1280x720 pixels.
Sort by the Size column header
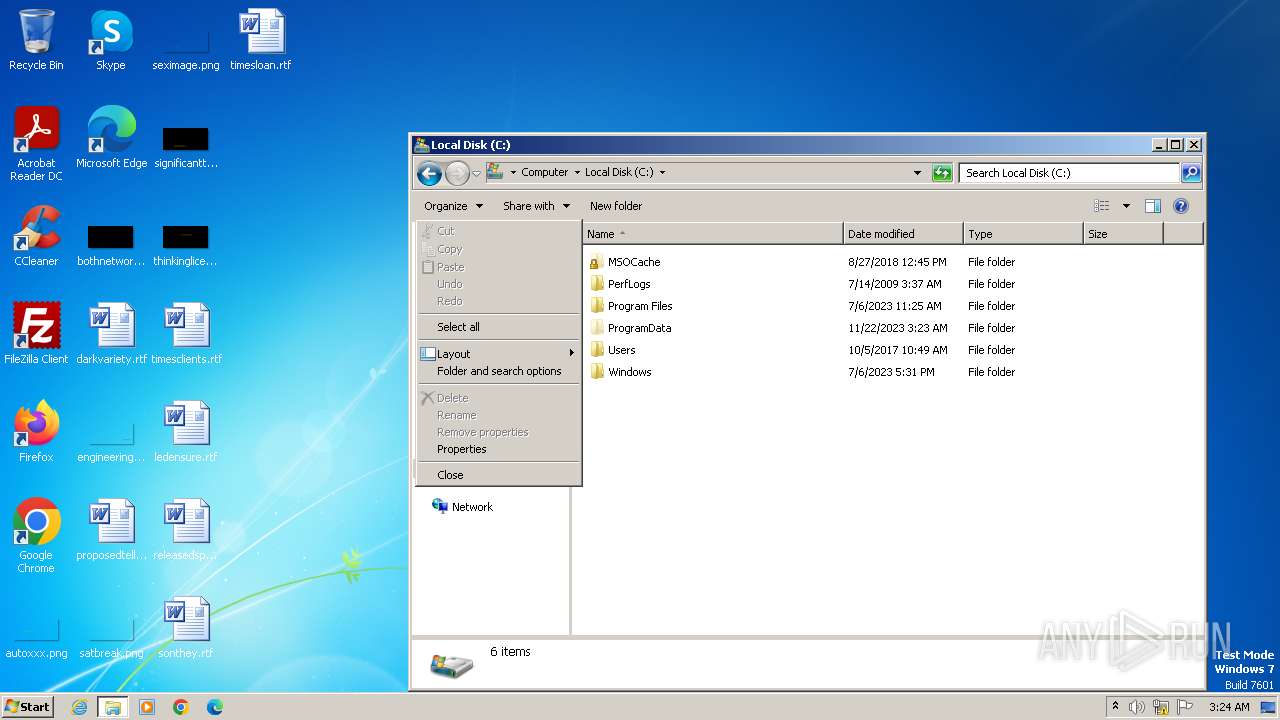(1123, 234)
